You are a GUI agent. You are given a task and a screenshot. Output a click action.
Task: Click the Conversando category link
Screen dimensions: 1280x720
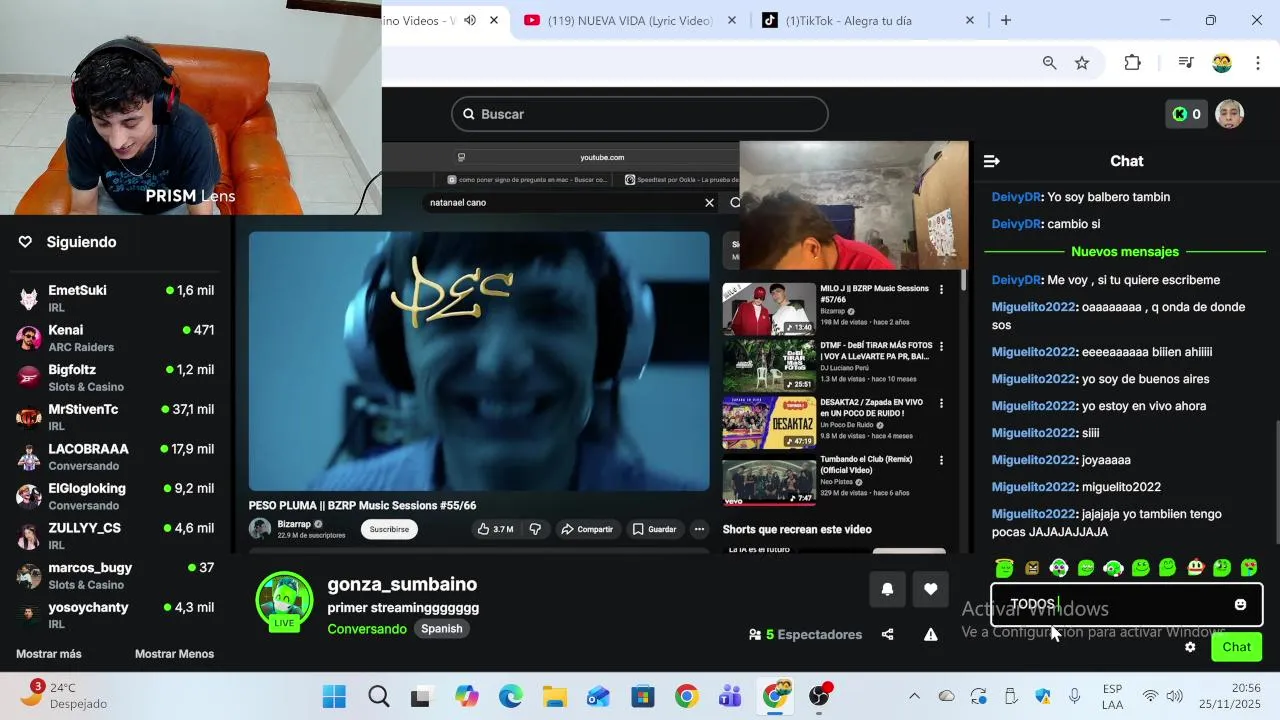[x=367, y=629]
